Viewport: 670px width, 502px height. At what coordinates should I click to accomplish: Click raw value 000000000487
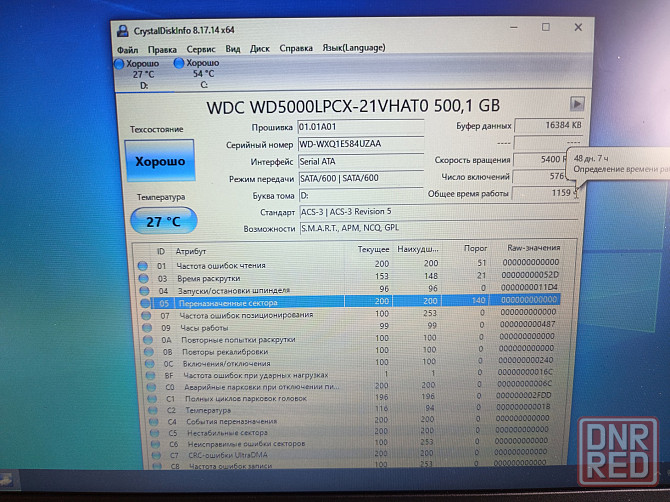tap(527, 324)
